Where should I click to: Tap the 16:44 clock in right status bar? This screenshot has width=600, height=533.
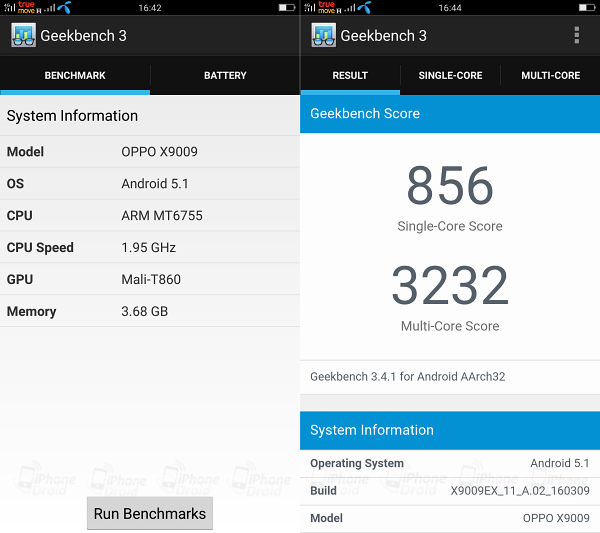(450, 8)
